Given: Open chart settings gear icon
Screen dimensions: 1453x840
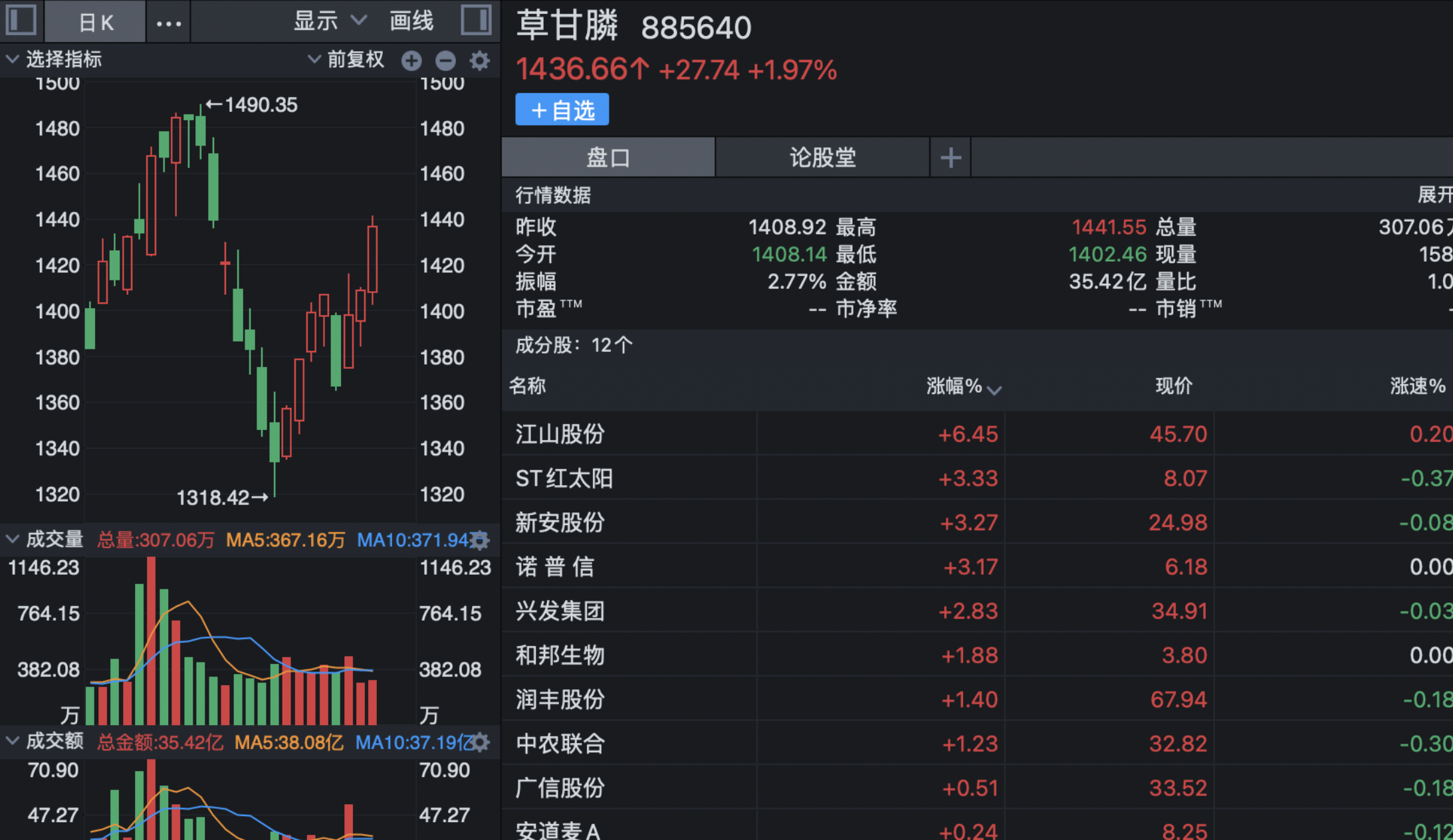Looking at the screenshot, I should click(x=479, y=61).
